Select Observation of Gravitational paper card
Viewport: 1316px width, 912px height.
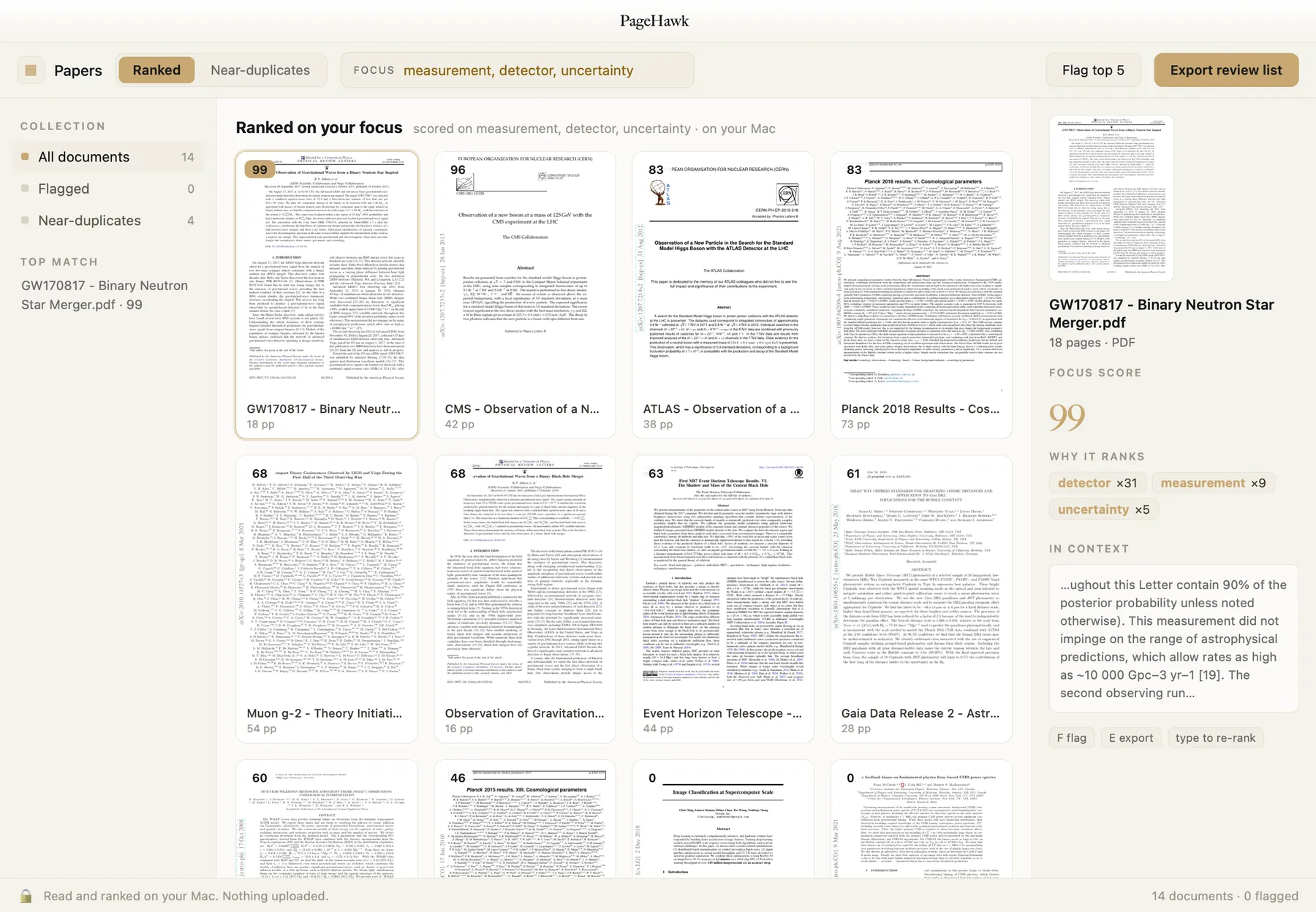coord(525,599)
